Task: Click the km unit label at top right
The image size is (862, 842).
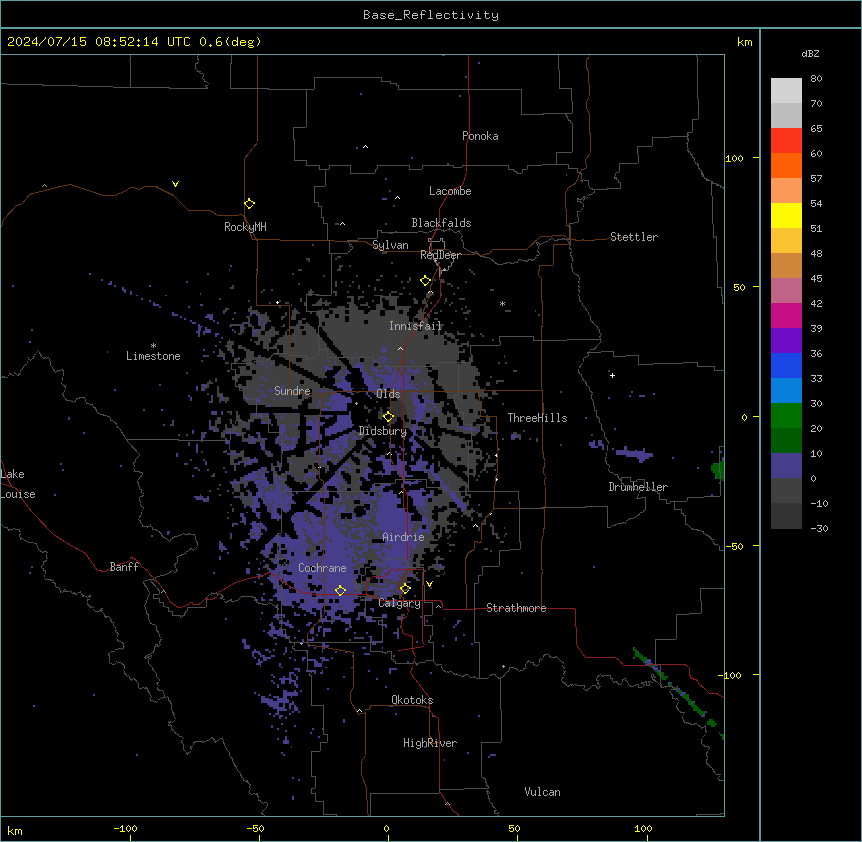Action: (744, 42)
